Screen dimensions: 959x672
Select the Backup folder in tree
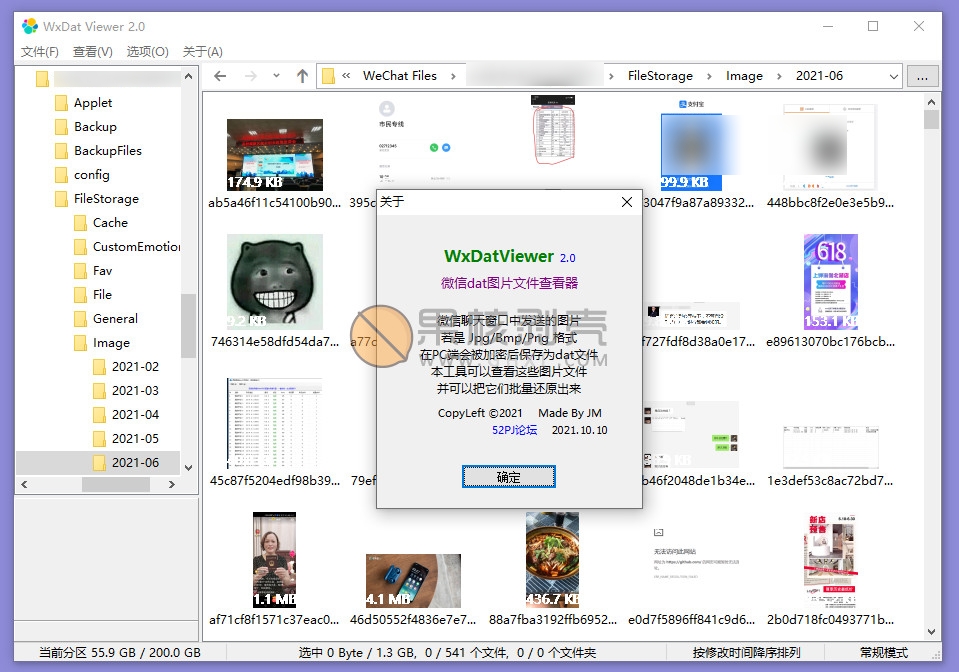95,127
